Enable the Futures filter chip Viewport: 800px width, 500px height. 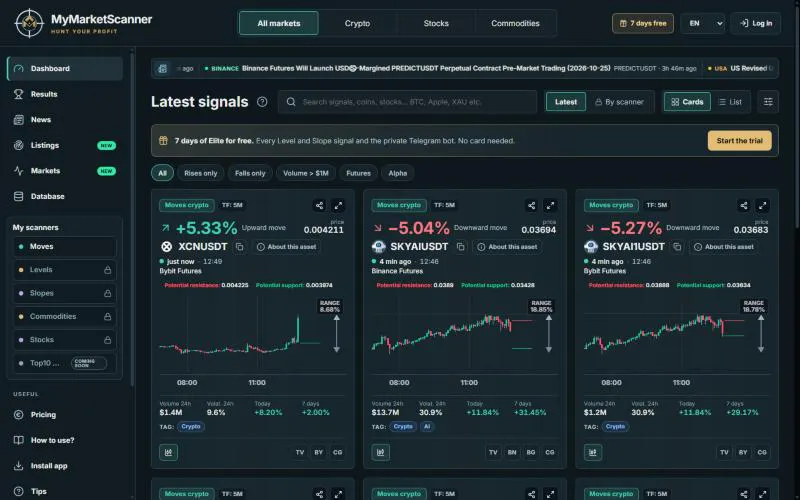tap(359, 173)
